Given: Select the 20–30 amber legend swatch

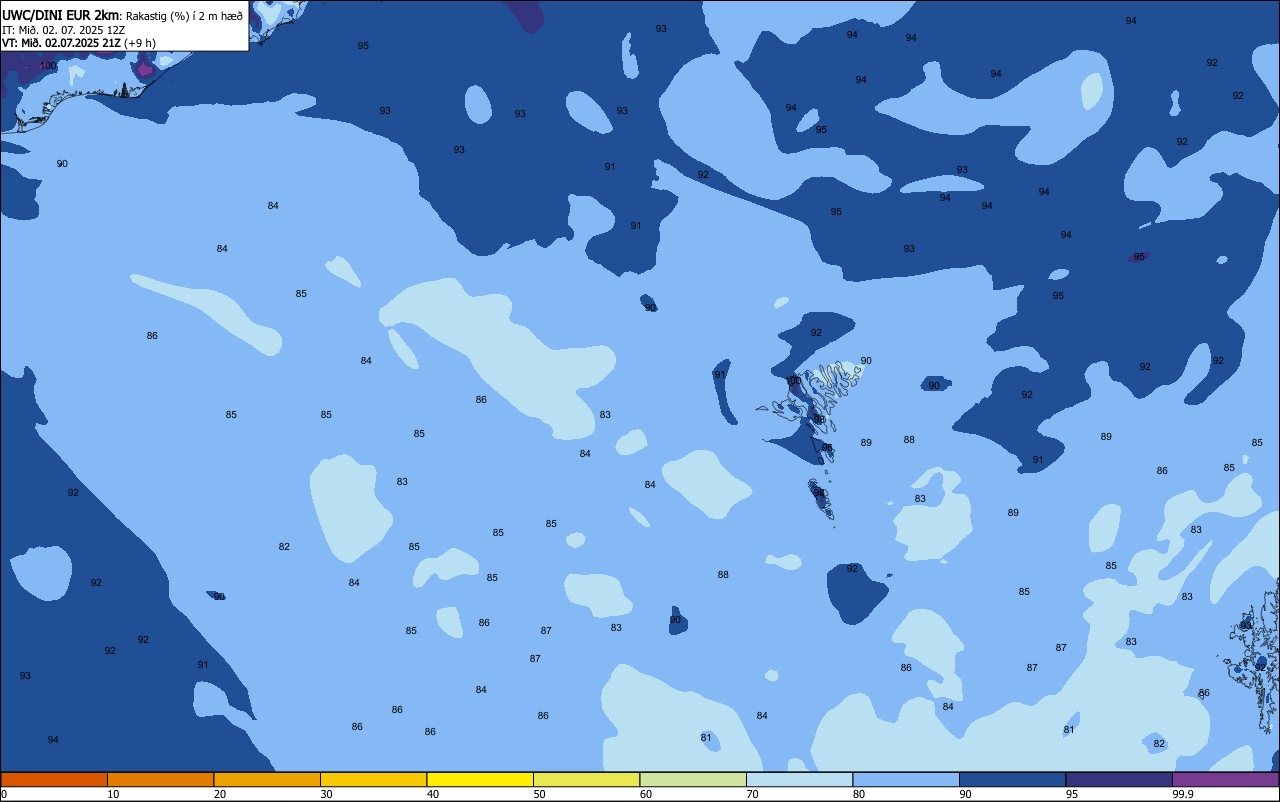Looking at the screenshot, I should [x=267, y=779].
